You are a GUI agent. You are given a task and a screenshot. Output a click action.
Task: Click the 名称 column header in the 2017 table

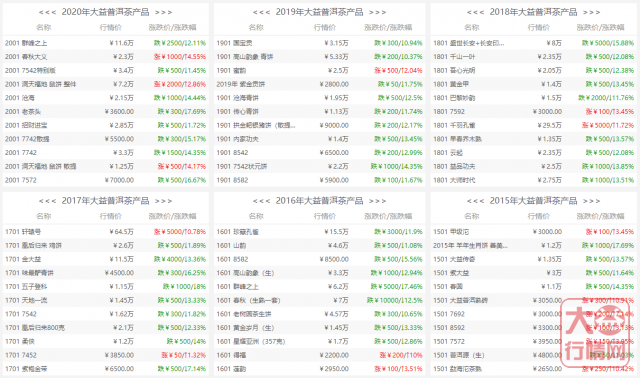[x=44, y=216]
